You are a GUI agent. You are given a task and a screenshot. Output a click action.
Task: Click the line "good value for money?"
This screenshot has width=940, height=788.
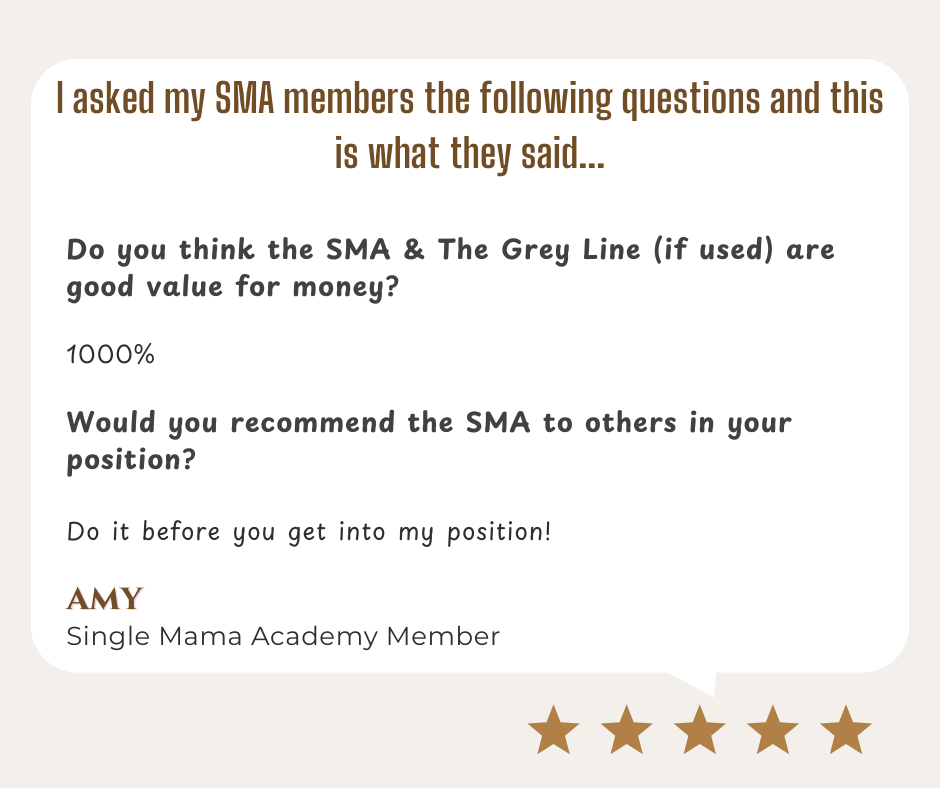[x=227, y=288]
